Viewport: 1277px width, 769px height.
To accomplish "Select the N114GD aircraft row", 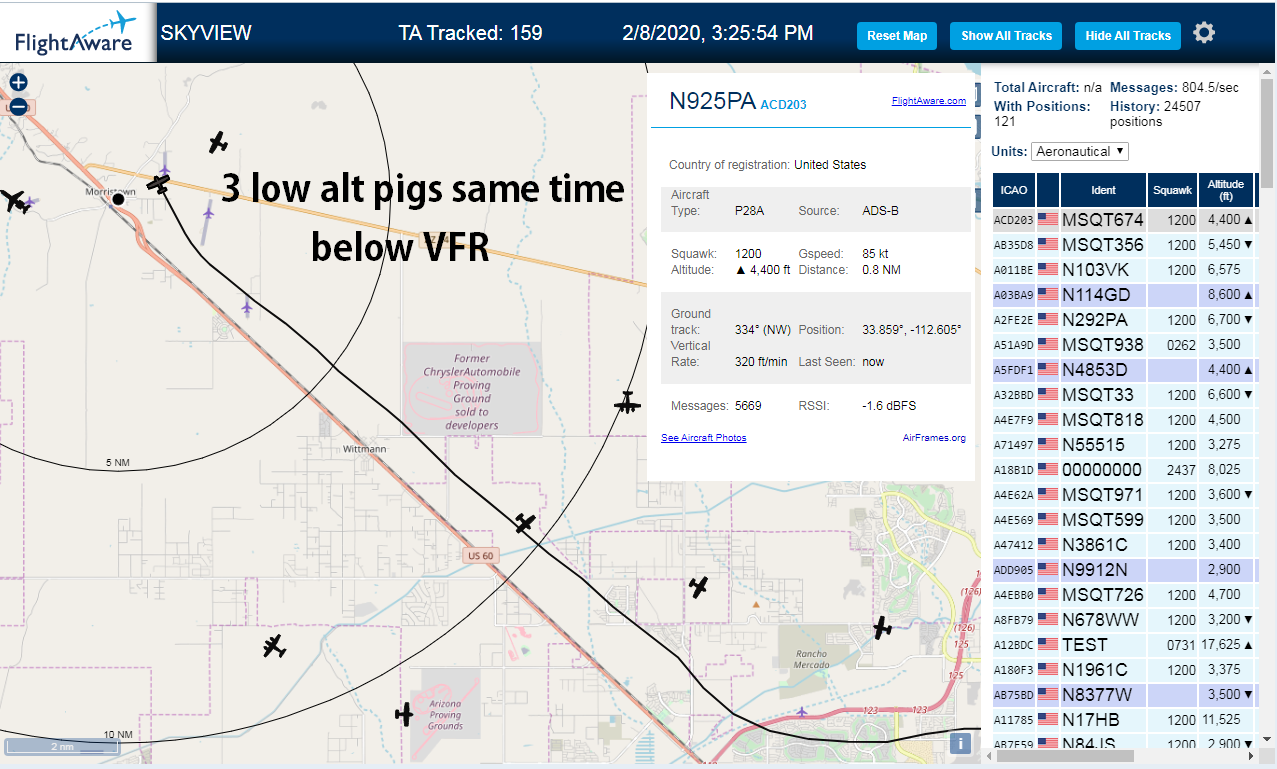I will [x=1124, y=294].
